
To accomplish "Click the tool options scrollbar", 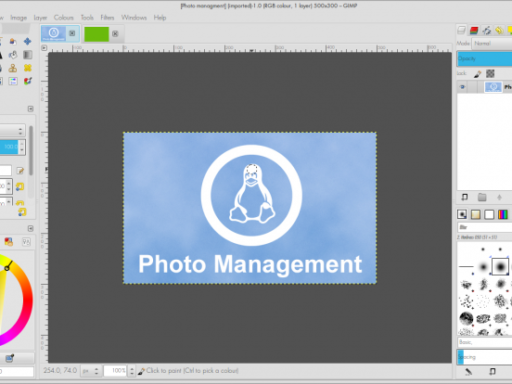I will [x=31, y=150].
